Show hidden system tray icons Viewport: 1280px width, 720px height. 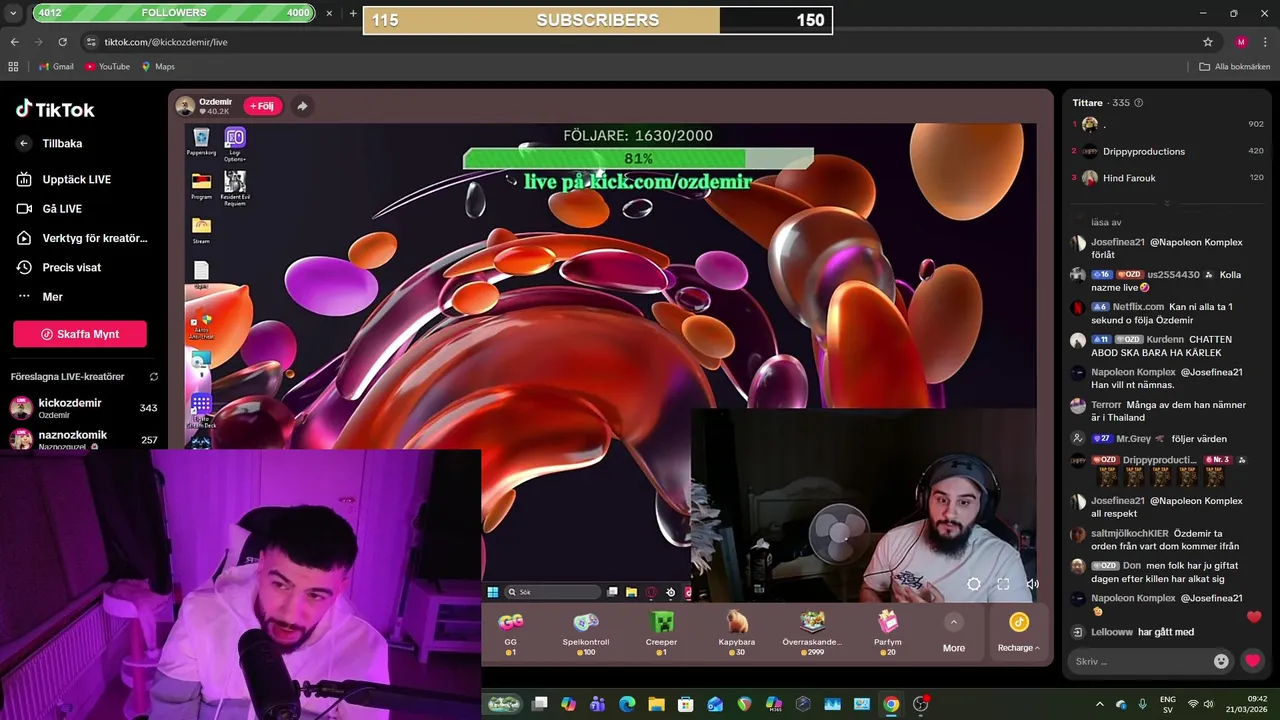pyautogui.click(x=1099, y=704)
